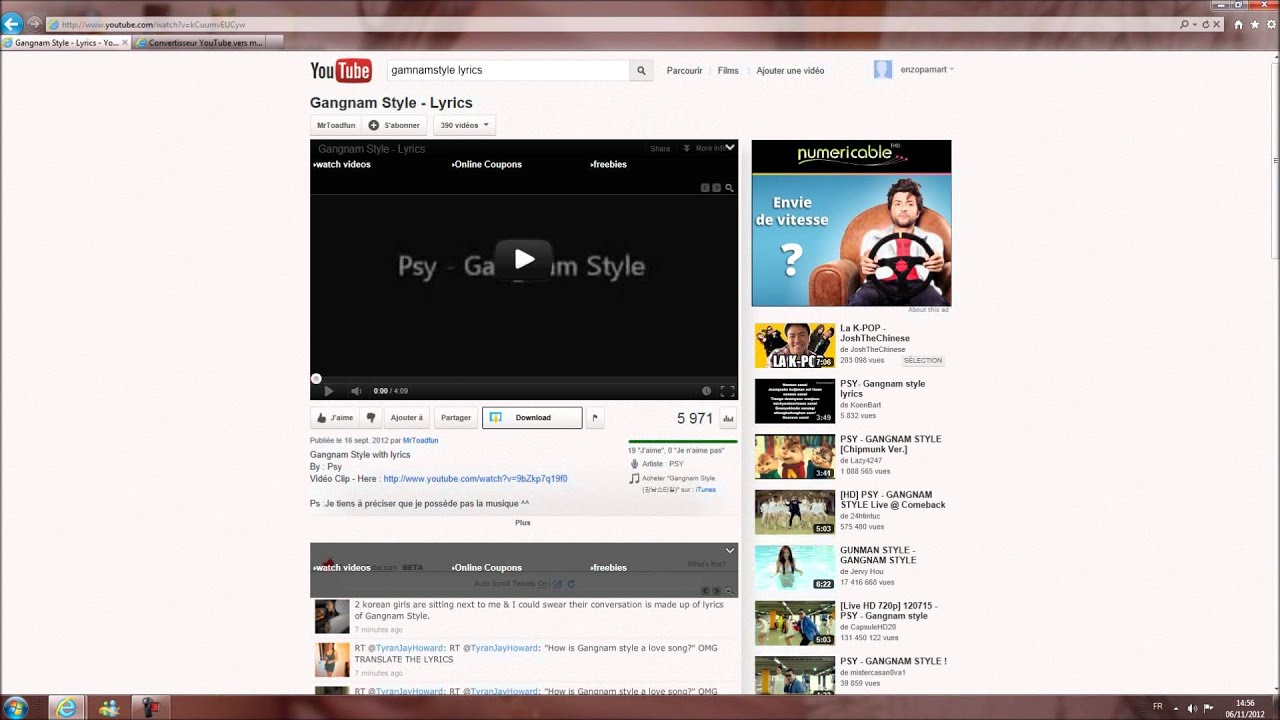The image size is (1280, 720).
Task: Open GUNMAN STYLE video thumbnail
Action: pyautogui.click(x=795, y=568)
